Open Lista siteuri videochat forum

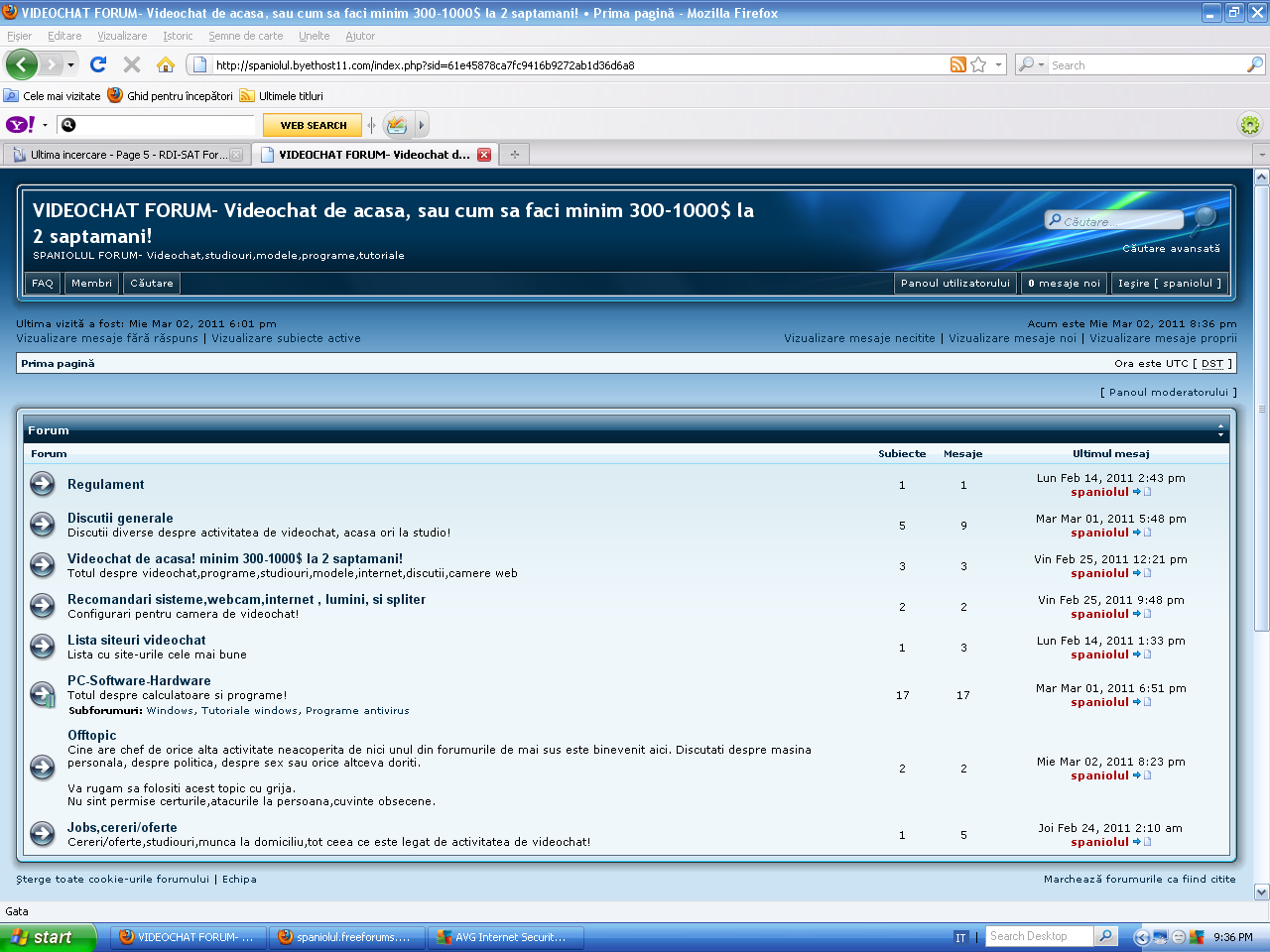[x=137, y=640]
